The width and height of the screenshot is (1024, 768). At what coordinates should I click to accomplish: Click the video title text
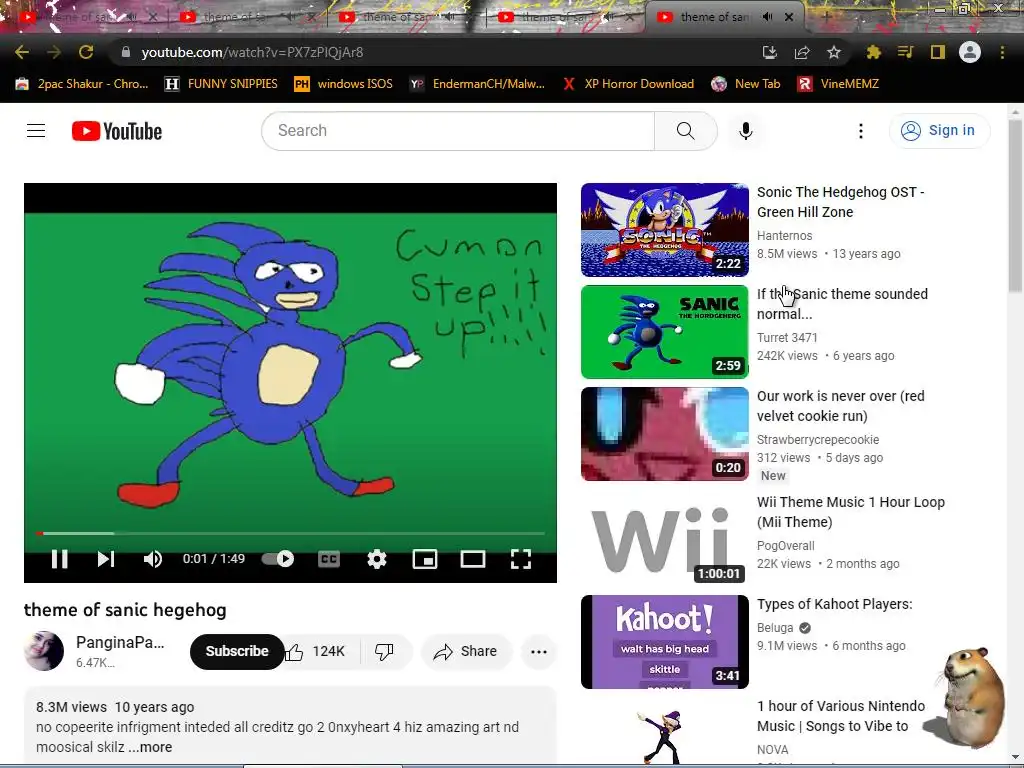point(125,610)
